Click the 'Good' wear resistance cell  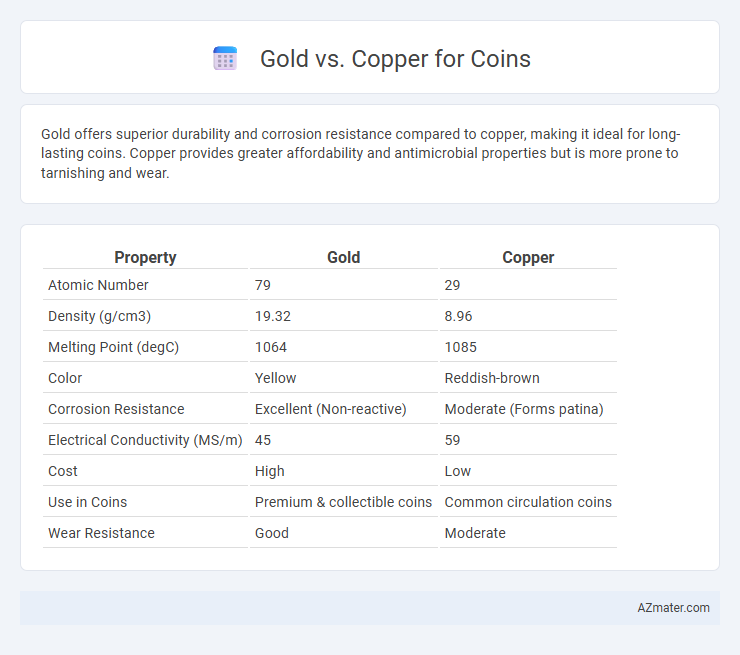click(272, 533)
